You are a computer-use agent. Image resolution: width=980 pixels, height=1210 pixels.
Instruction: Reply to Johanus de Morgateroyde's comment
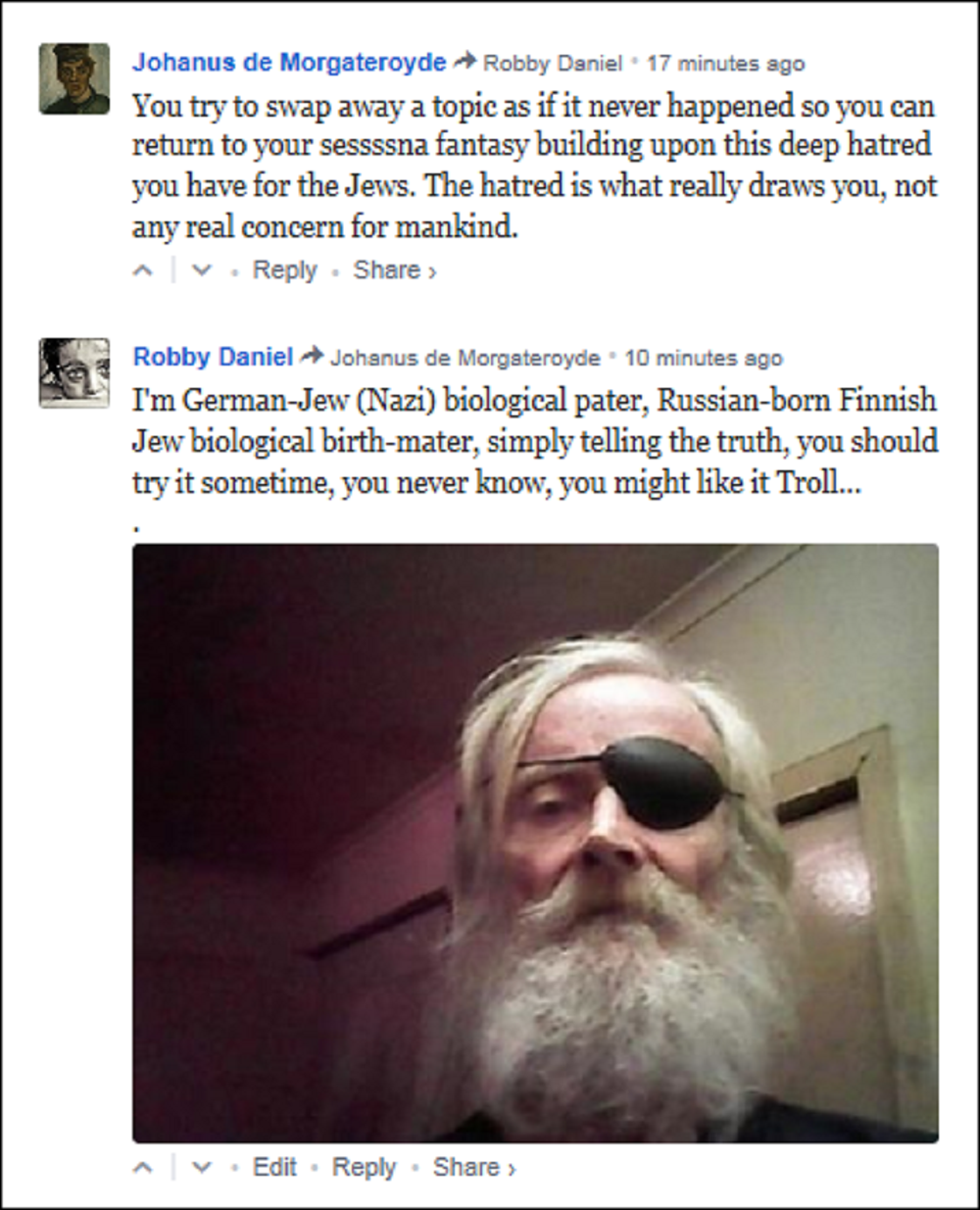click(x=284, y=270)
